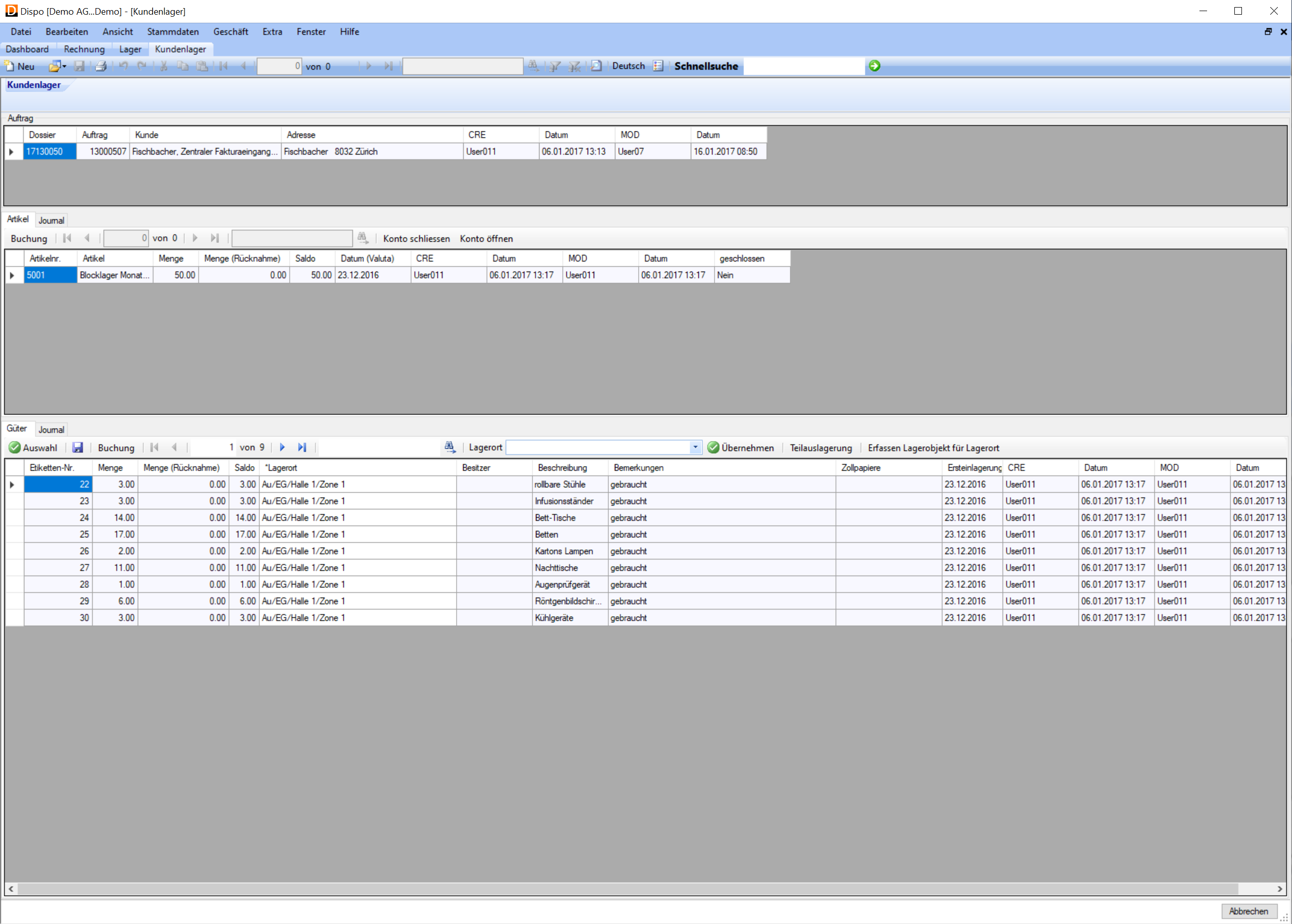Click the Kühlgeräte description cell
1292x924 pixels.
click(570, 617)
